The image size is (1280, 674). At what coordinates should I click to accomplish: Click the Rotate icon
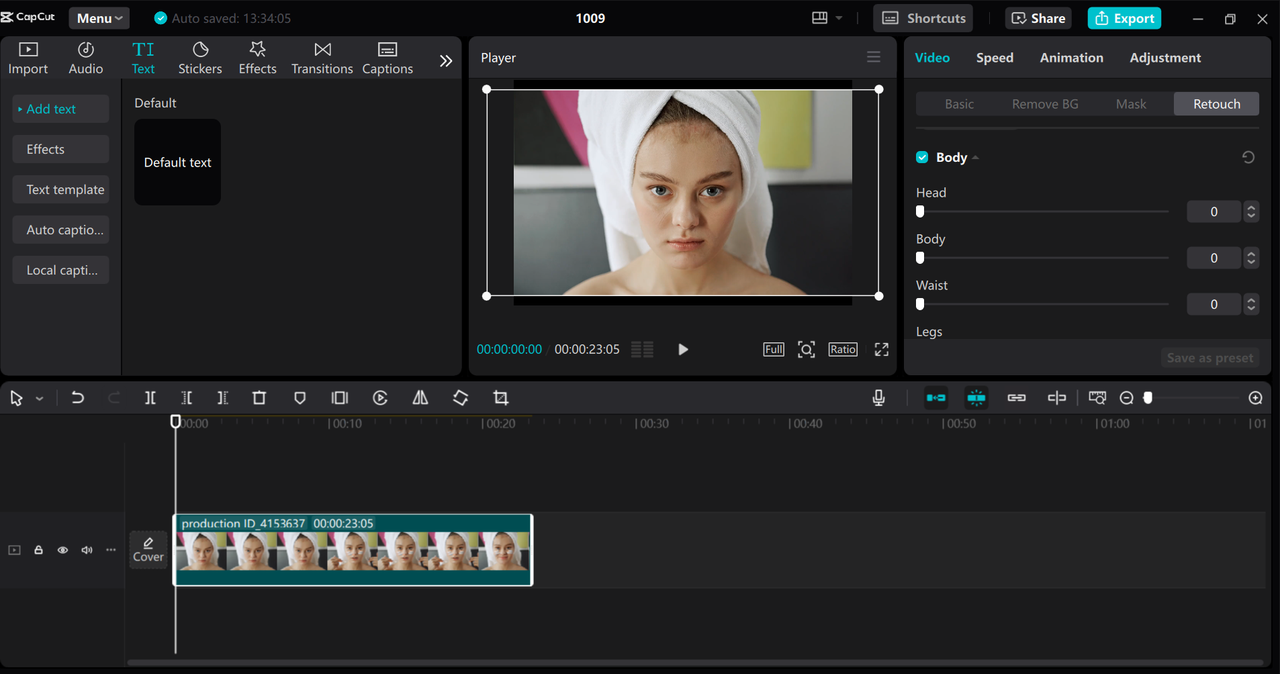[x=460, y=398]
